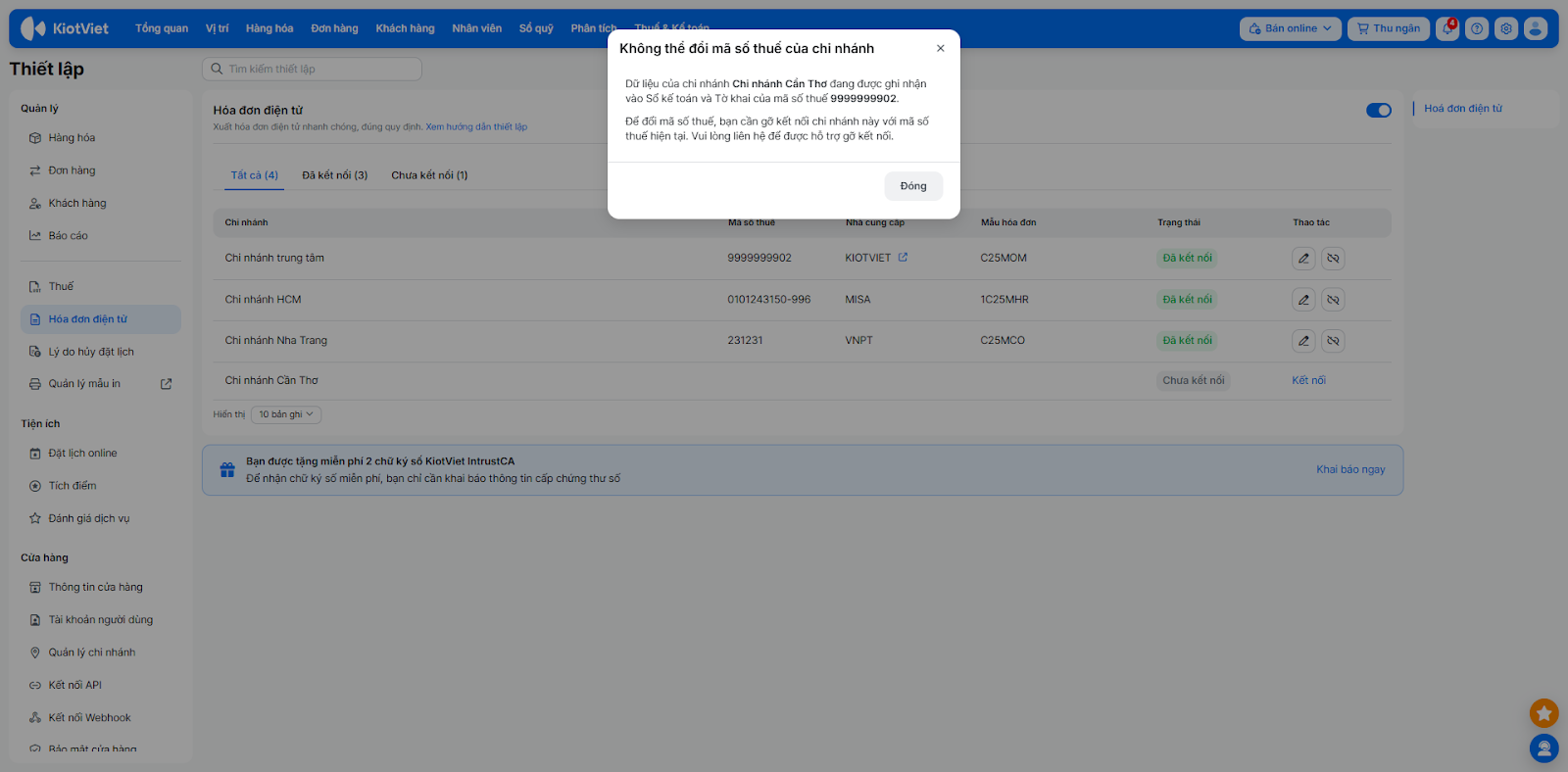Screen dimensions: 1568x772
Task: Disconnect Chi nhánh HCM invoice link
Action: pyautogui.click(x=1333, y=300)
